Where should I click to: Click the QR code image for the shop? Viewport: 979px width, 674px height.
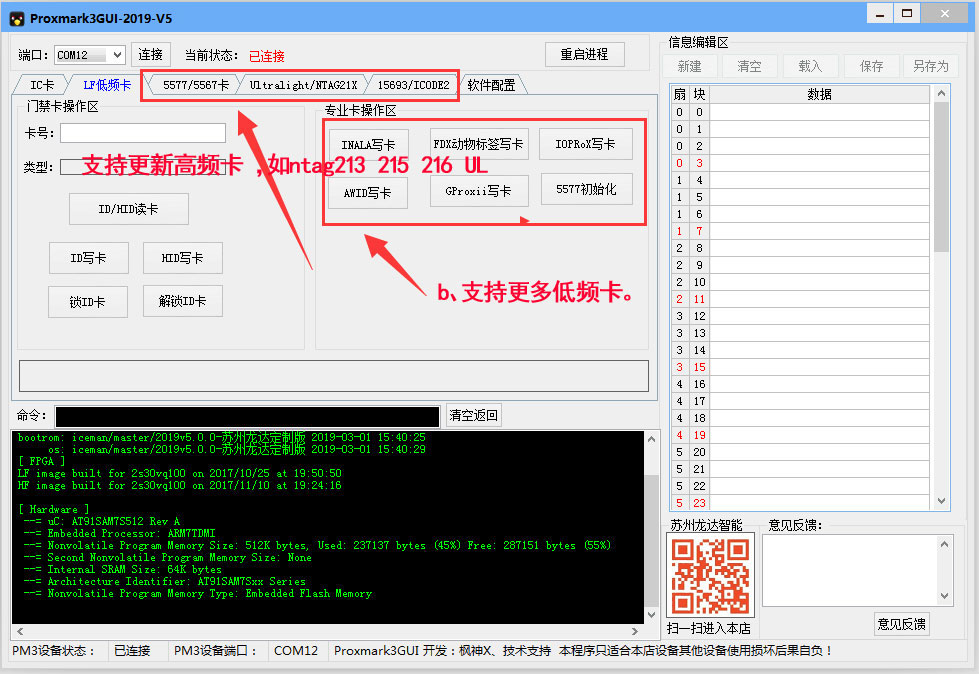709,576
